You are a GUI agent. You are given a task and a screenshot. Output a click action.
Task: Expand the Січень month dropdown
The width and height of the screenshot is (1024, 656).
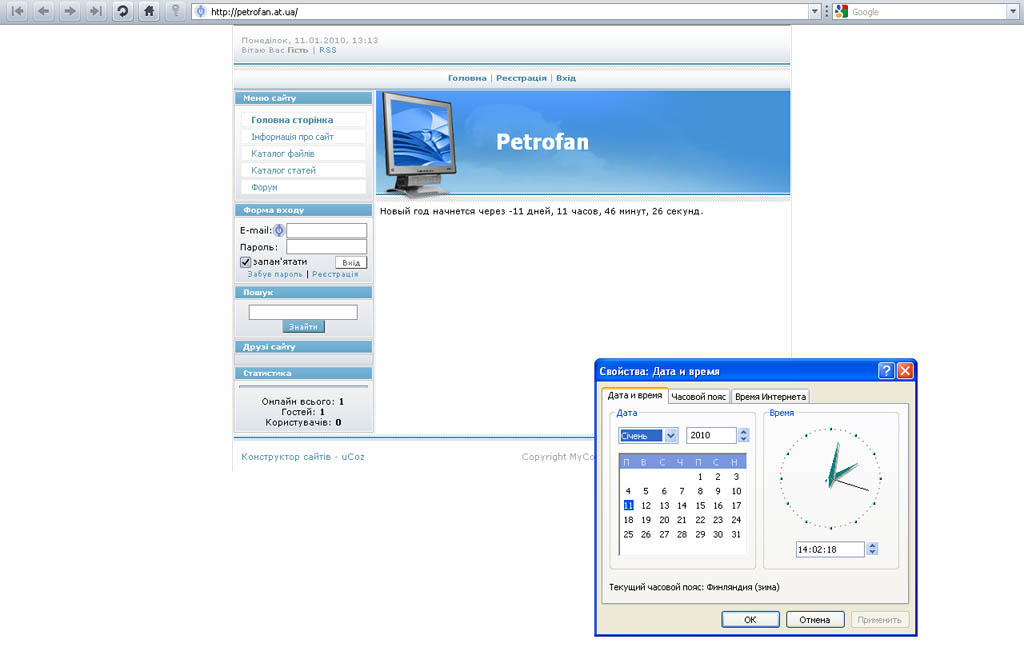670,436
